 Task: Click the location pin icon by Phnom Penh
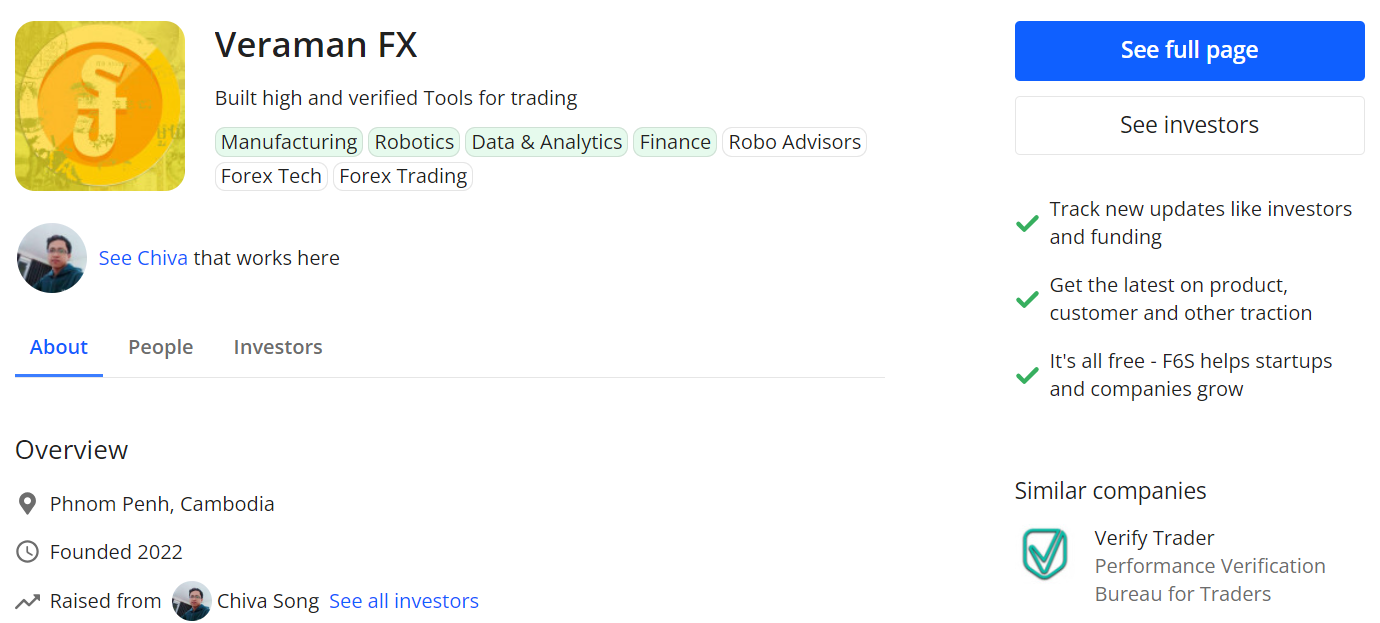pyautogui.click(x=28, y=504)
